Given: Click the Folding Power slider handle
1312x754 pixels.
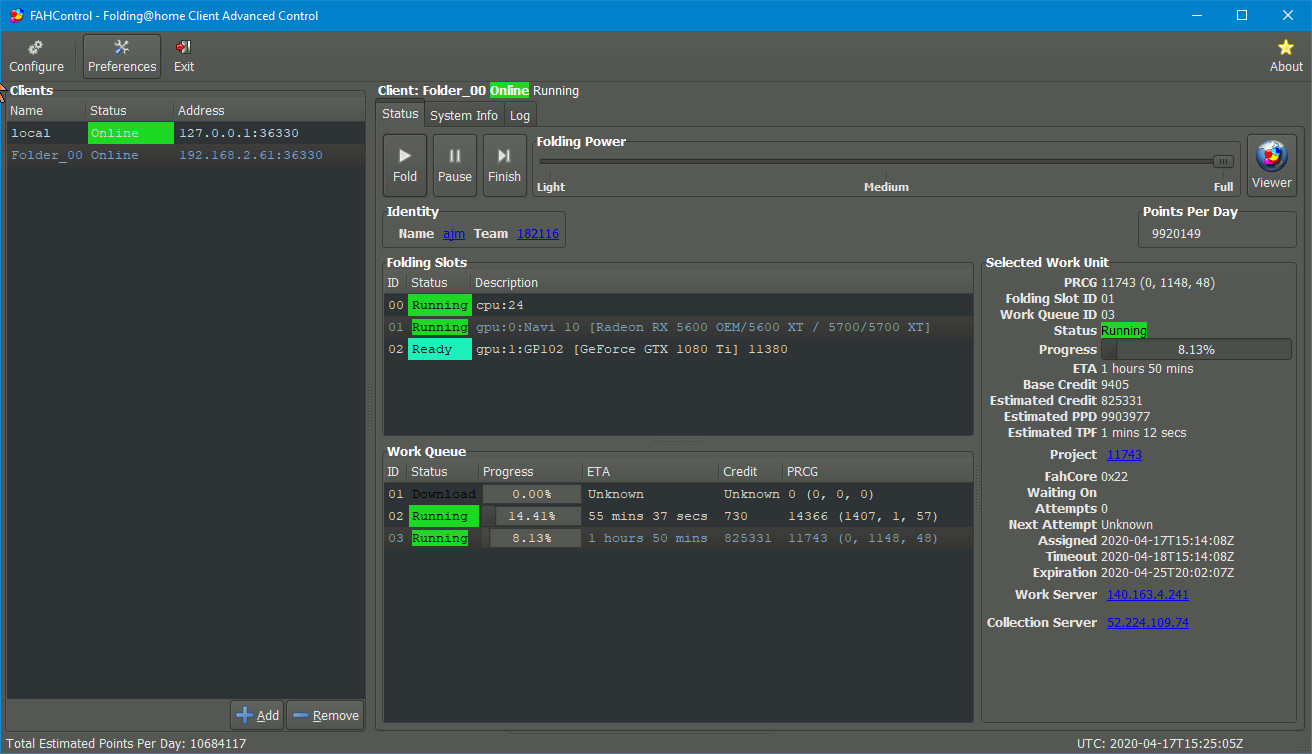Looking at the screenshot, I should 1223,161.
